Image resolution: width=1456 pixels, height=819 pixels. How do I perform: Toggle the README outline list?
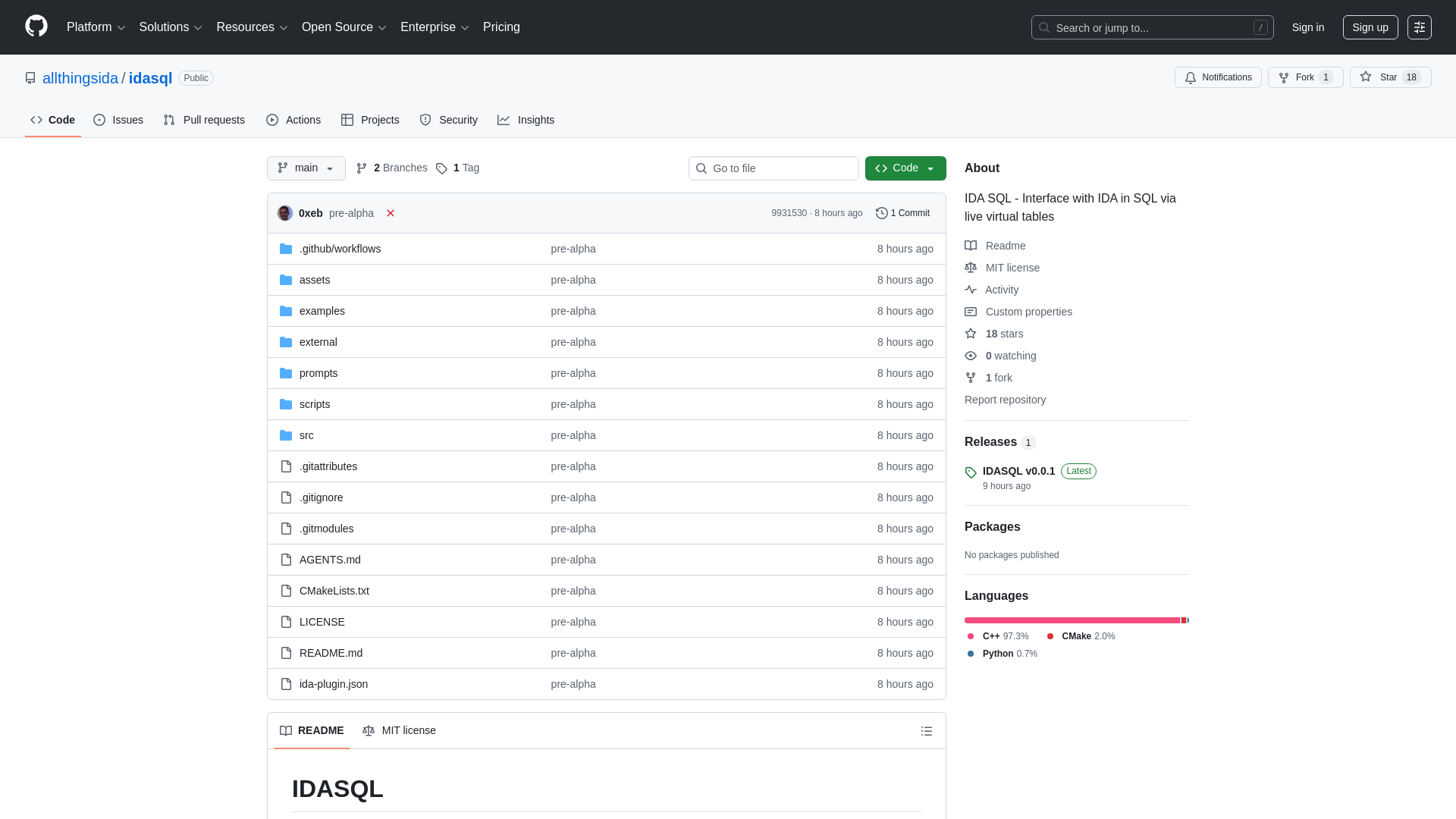tap(927, 731)
